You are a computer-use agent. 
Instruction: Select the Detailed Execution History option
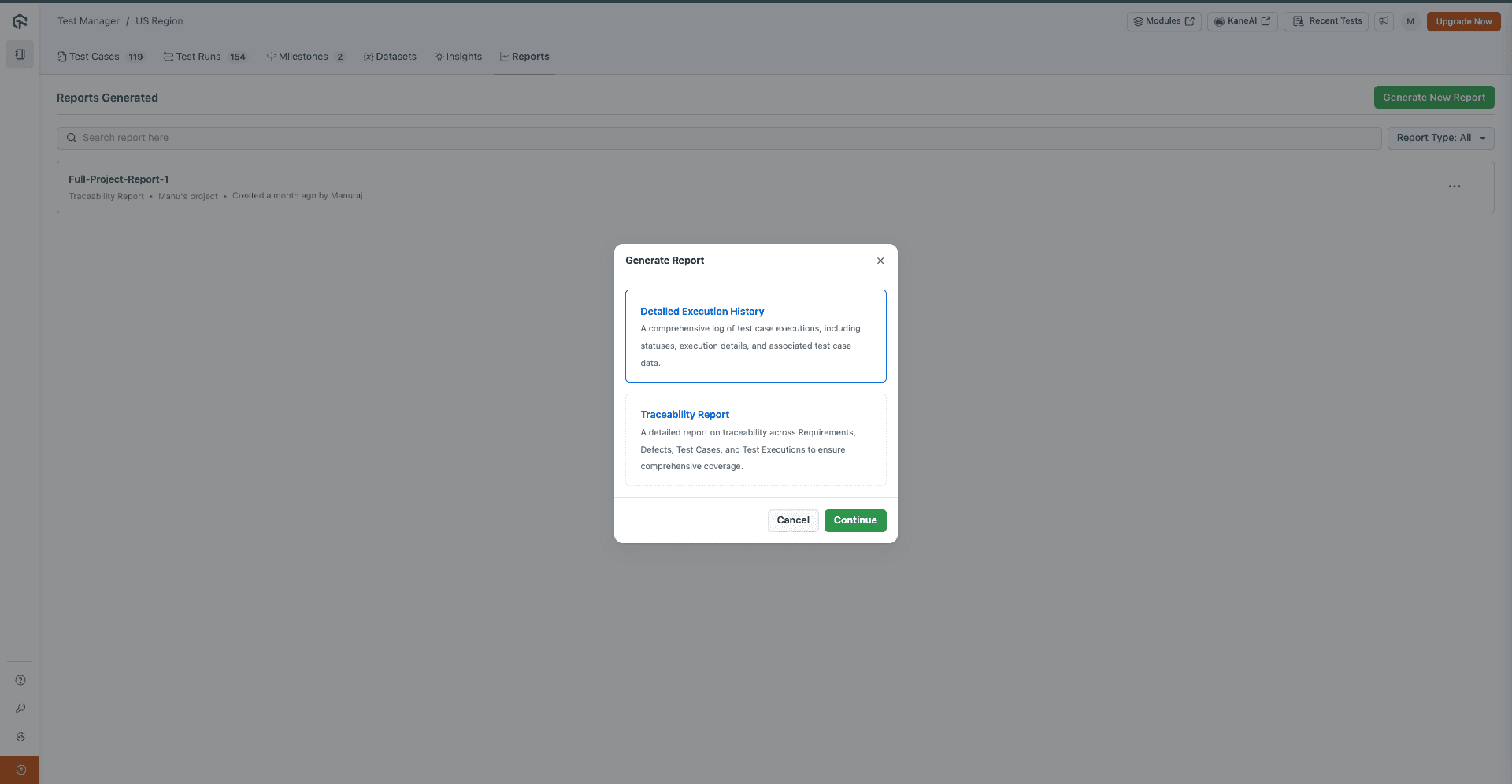[755, 336]
